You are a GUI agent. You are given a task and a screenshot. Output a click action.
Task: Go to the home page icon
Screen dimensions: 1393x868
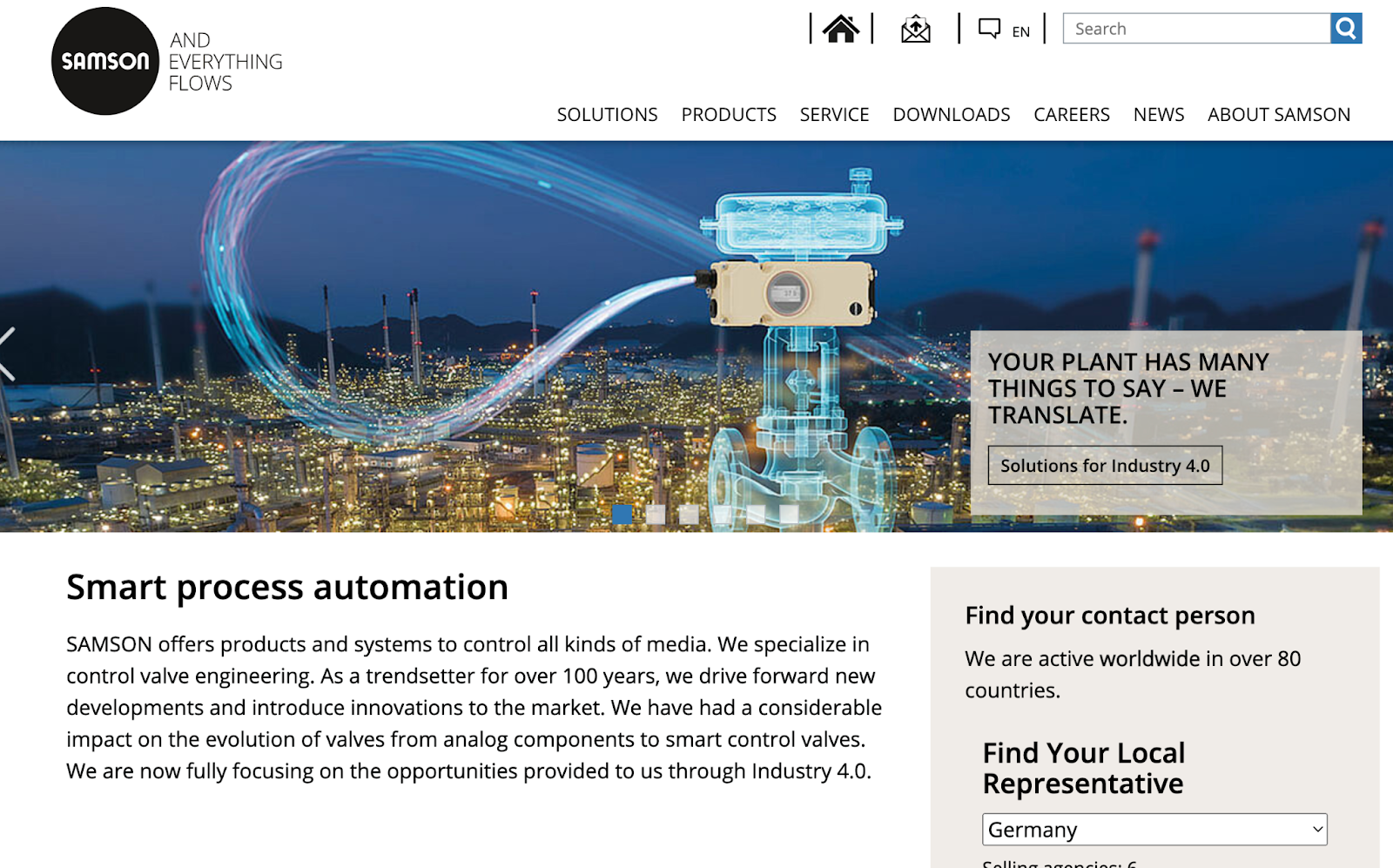pos(840,29)
